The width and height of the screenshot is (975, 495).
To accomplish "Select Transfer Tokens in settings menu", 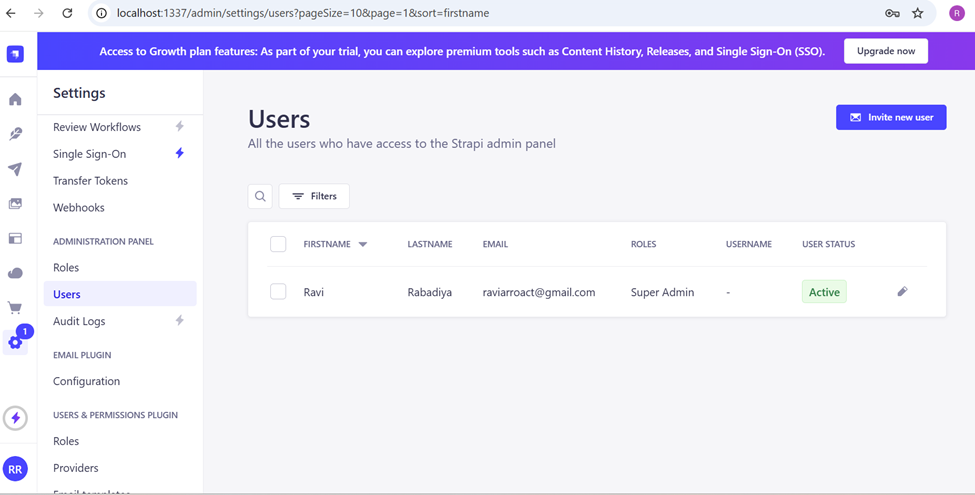I will point(90,181).
